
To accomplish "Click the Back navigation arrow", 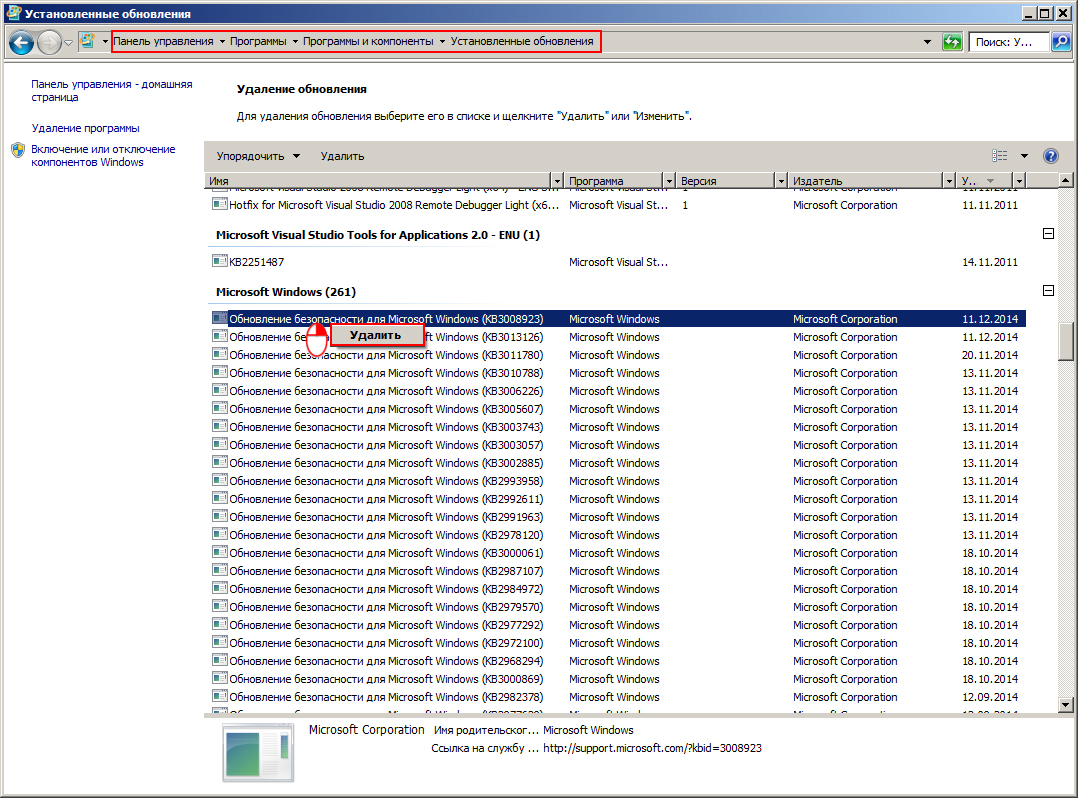I will click(21, 43).
